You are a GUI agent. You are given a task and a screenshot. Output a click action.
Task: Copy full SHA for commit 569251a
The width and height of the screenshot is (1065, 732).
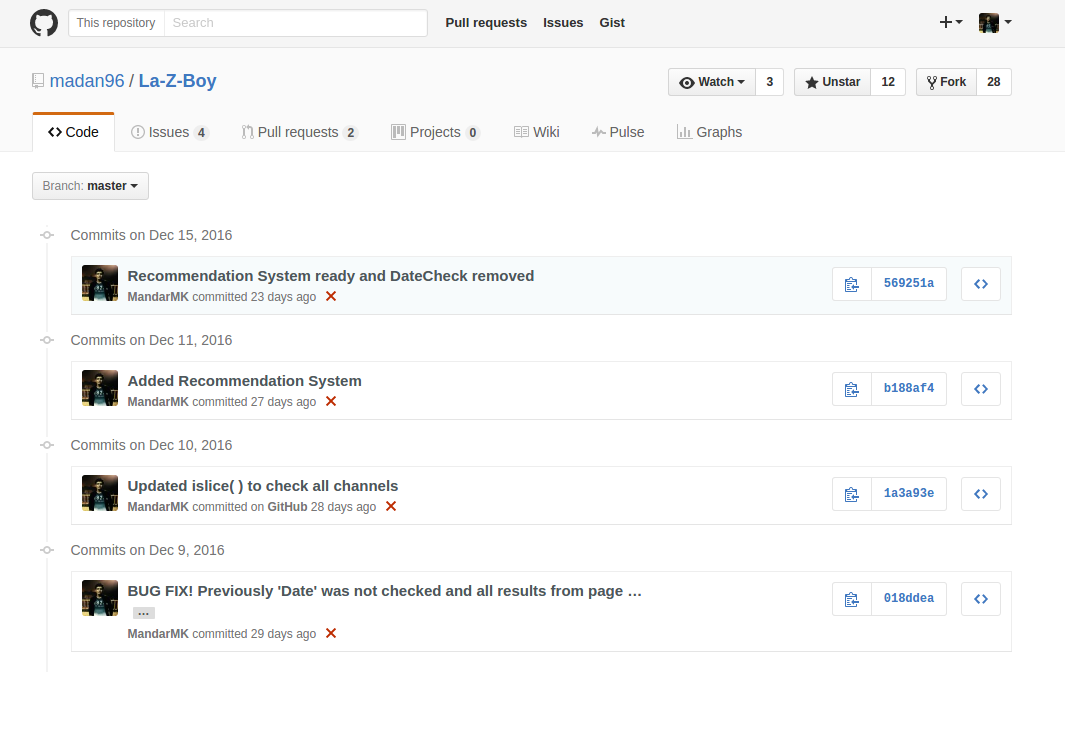[851, 284]
